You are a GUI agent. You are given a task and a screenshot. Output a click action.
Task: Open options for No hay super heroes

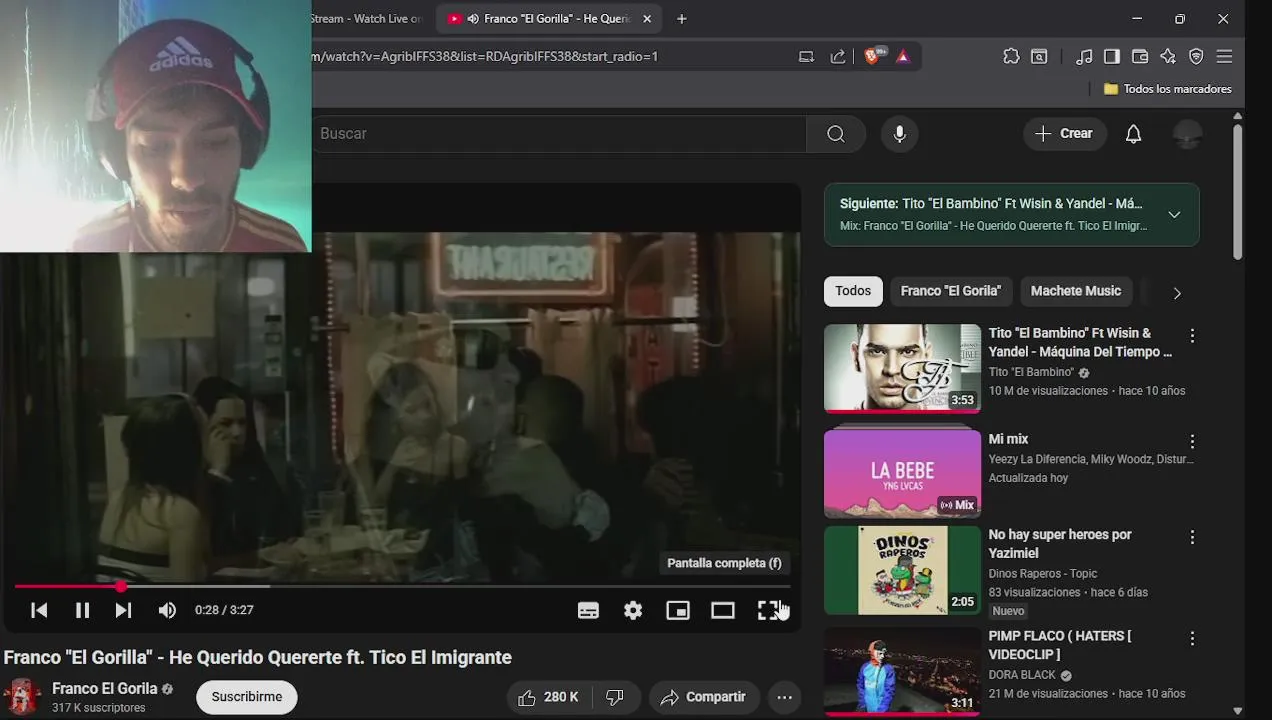(1192, 537)
